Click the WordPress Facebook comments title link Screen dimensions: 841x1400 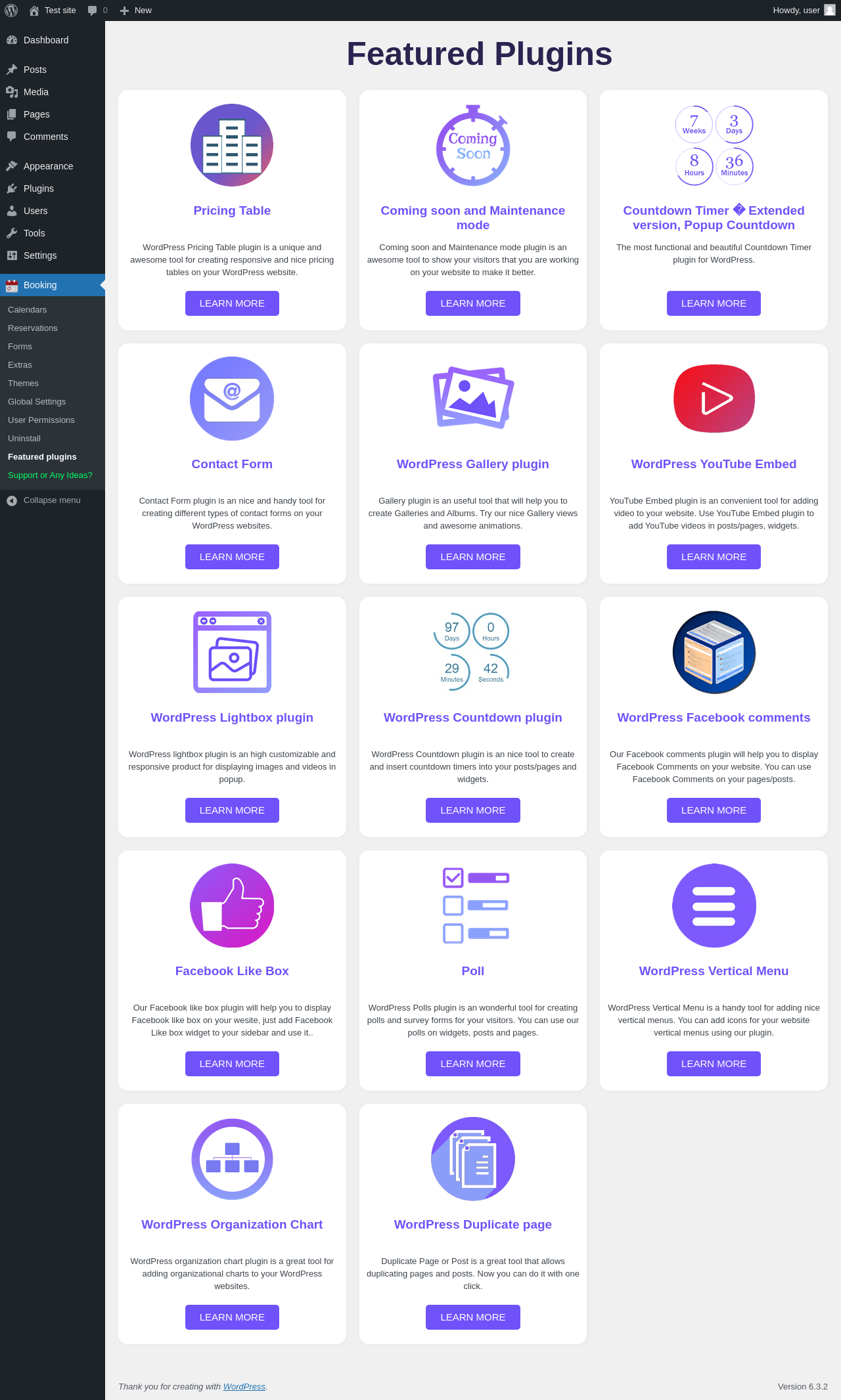coord(714,718)
